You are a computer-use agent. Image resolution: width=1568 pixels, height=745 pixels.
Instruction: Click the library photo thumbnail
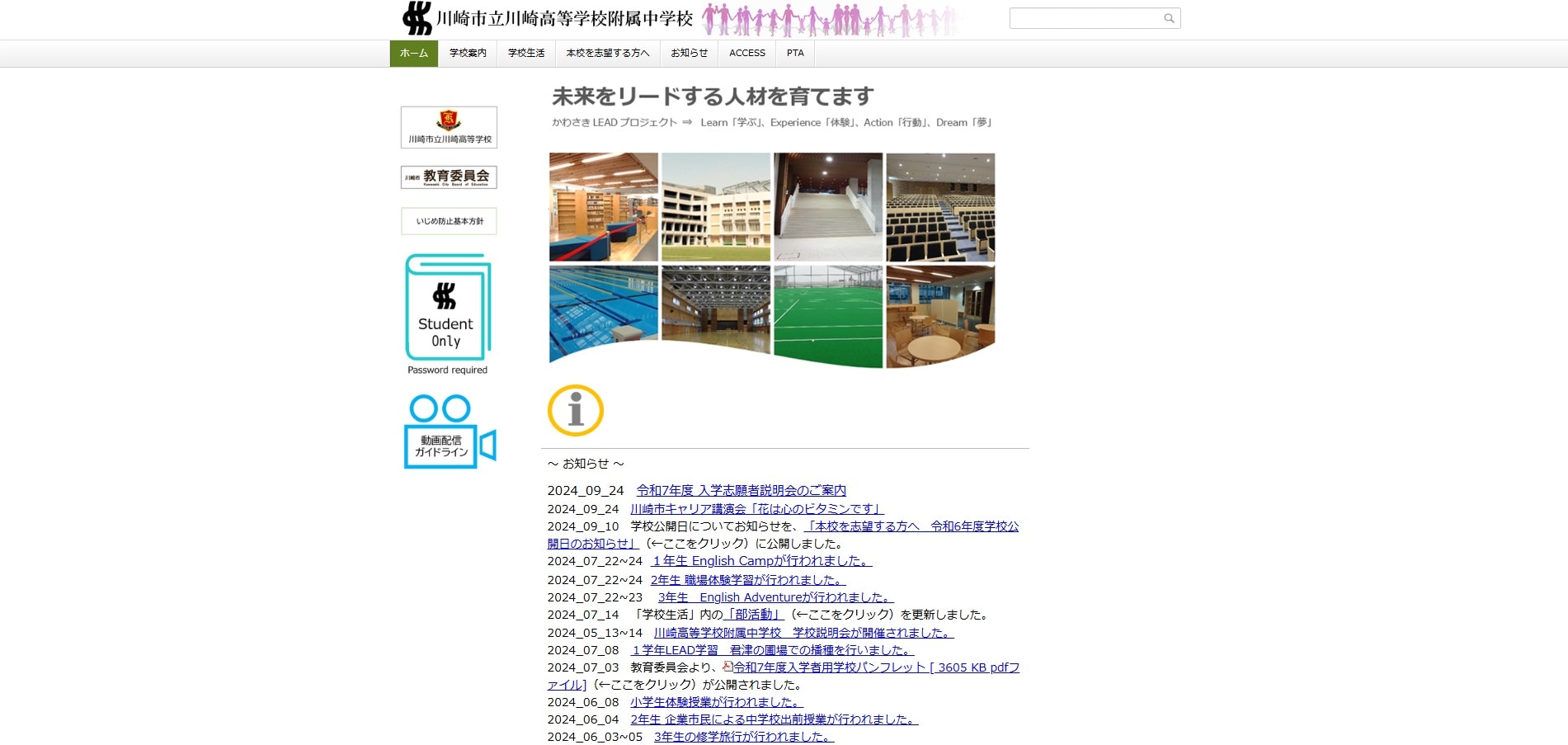point(604,206)
